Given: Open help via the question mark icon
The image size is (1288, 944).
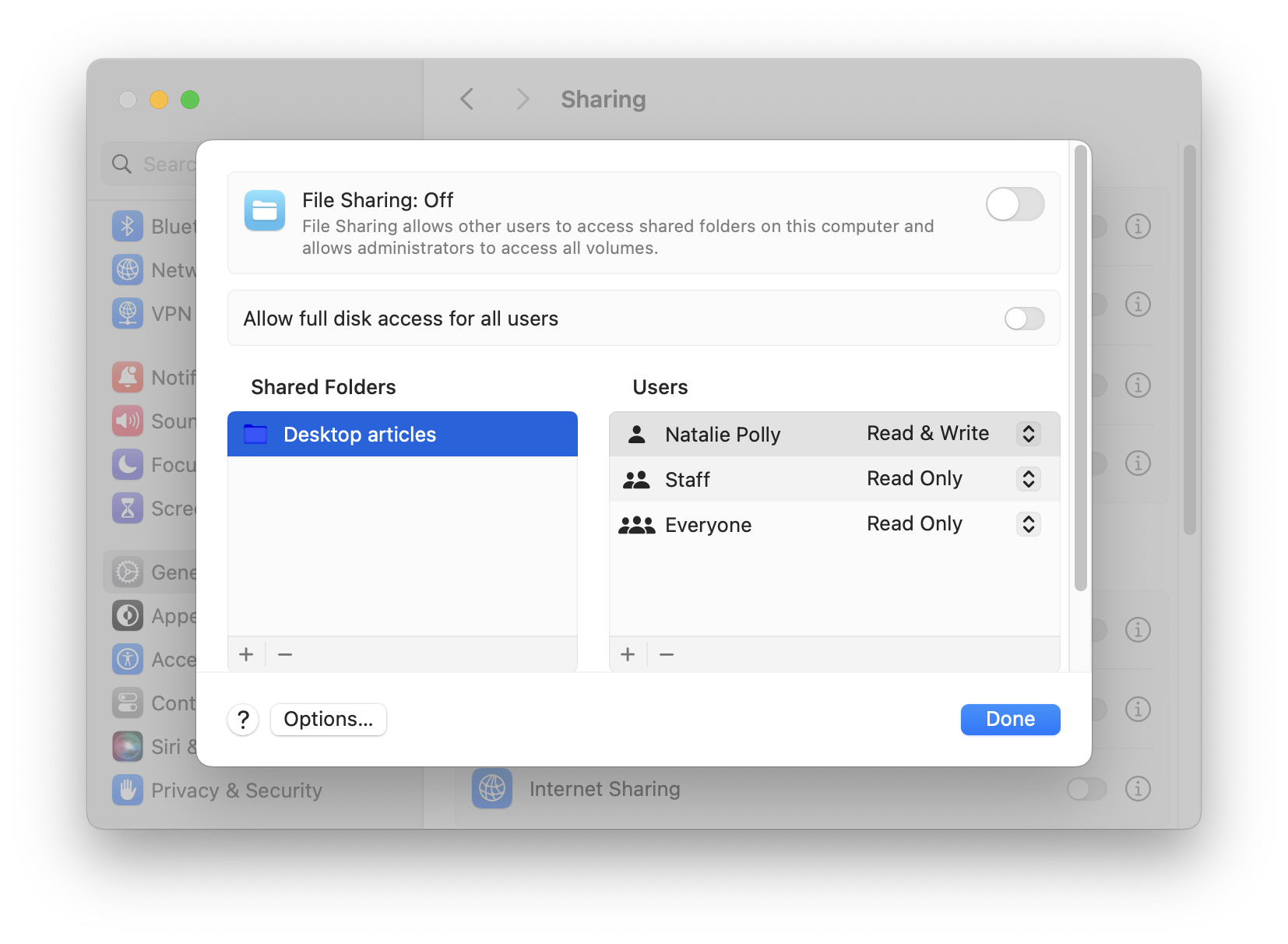Looking at the screenshot, I should tap(242, 719).
